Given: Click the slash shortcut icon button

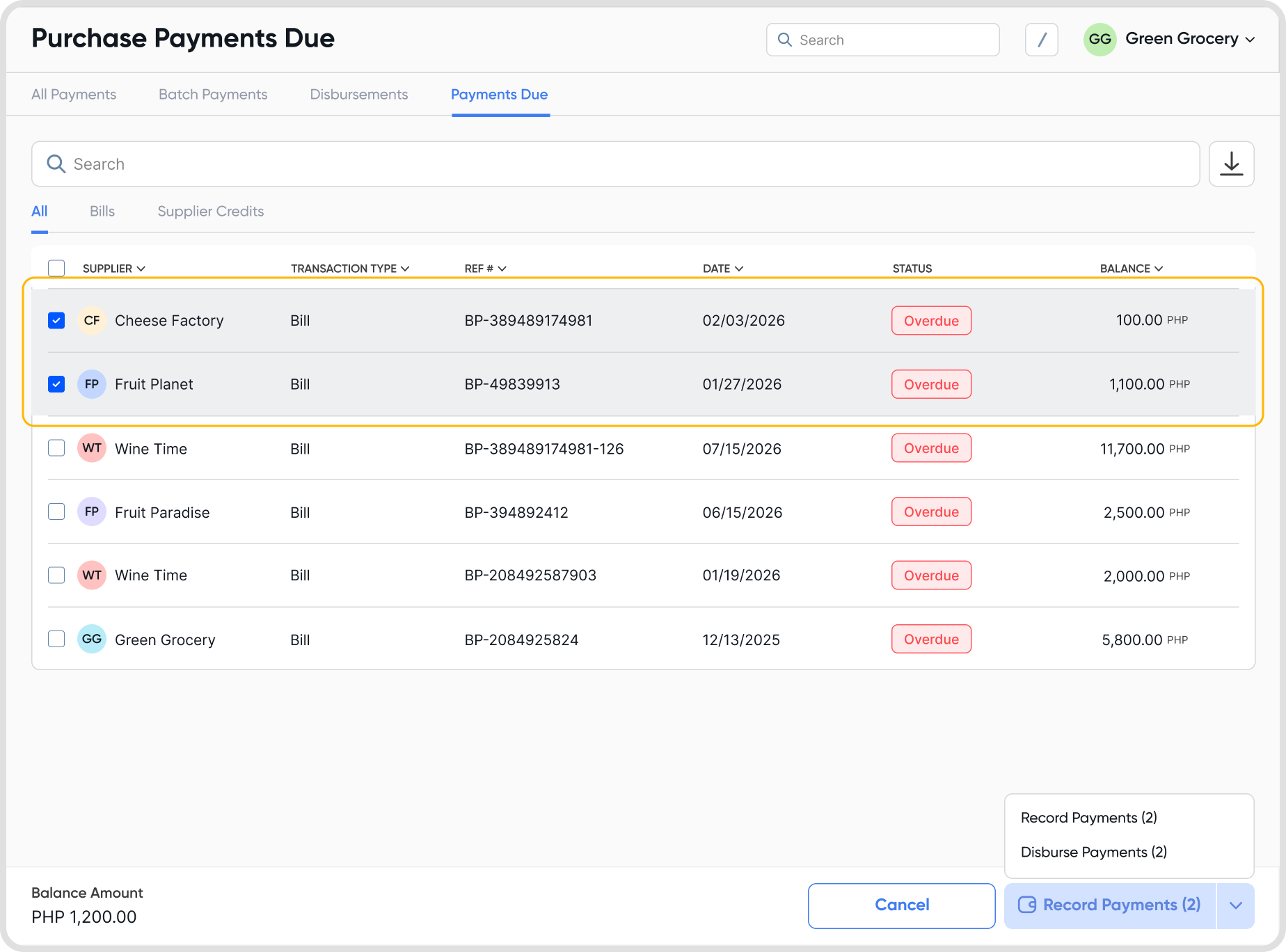Looking at the screenshot, I should 1041,40.
